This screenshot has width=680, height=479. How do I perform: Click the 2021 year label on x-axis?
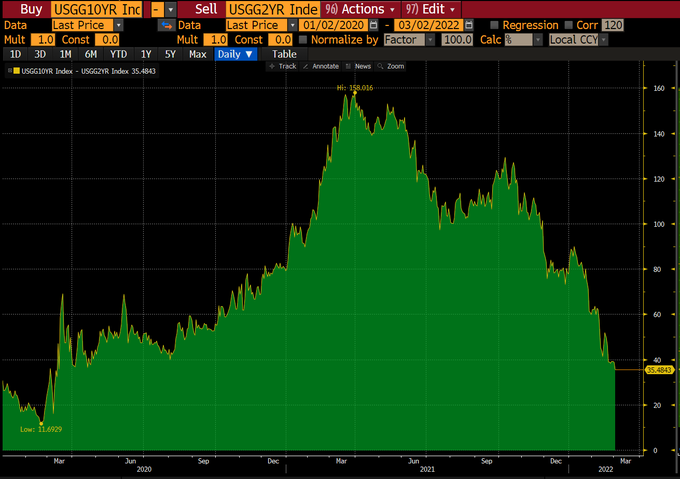tap(427, 469)
